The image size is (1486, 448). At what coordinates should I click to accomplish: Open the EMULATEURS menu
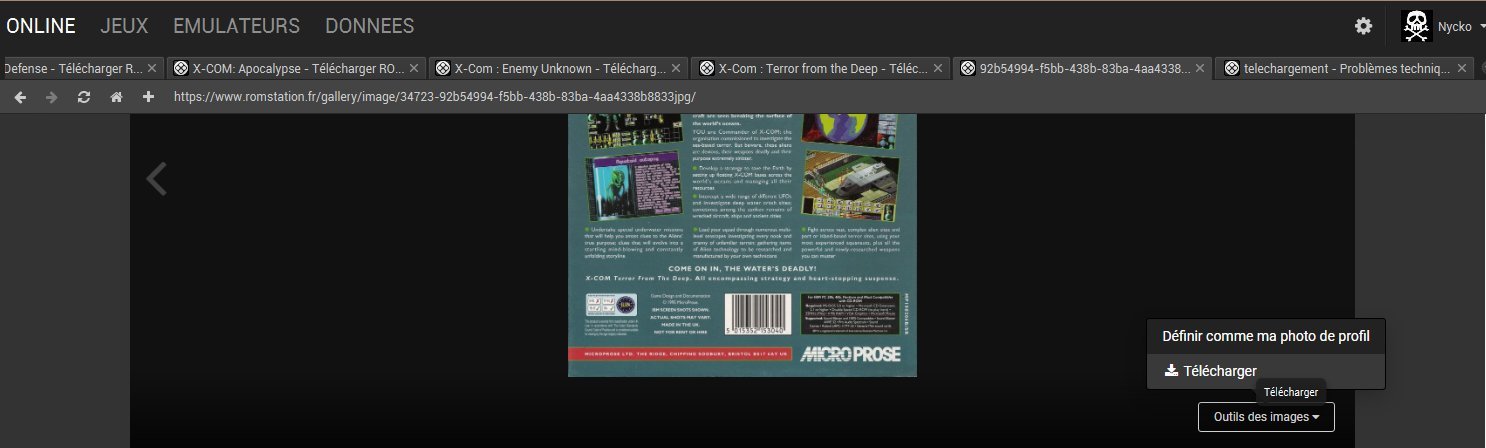click(x=236, y=26)
